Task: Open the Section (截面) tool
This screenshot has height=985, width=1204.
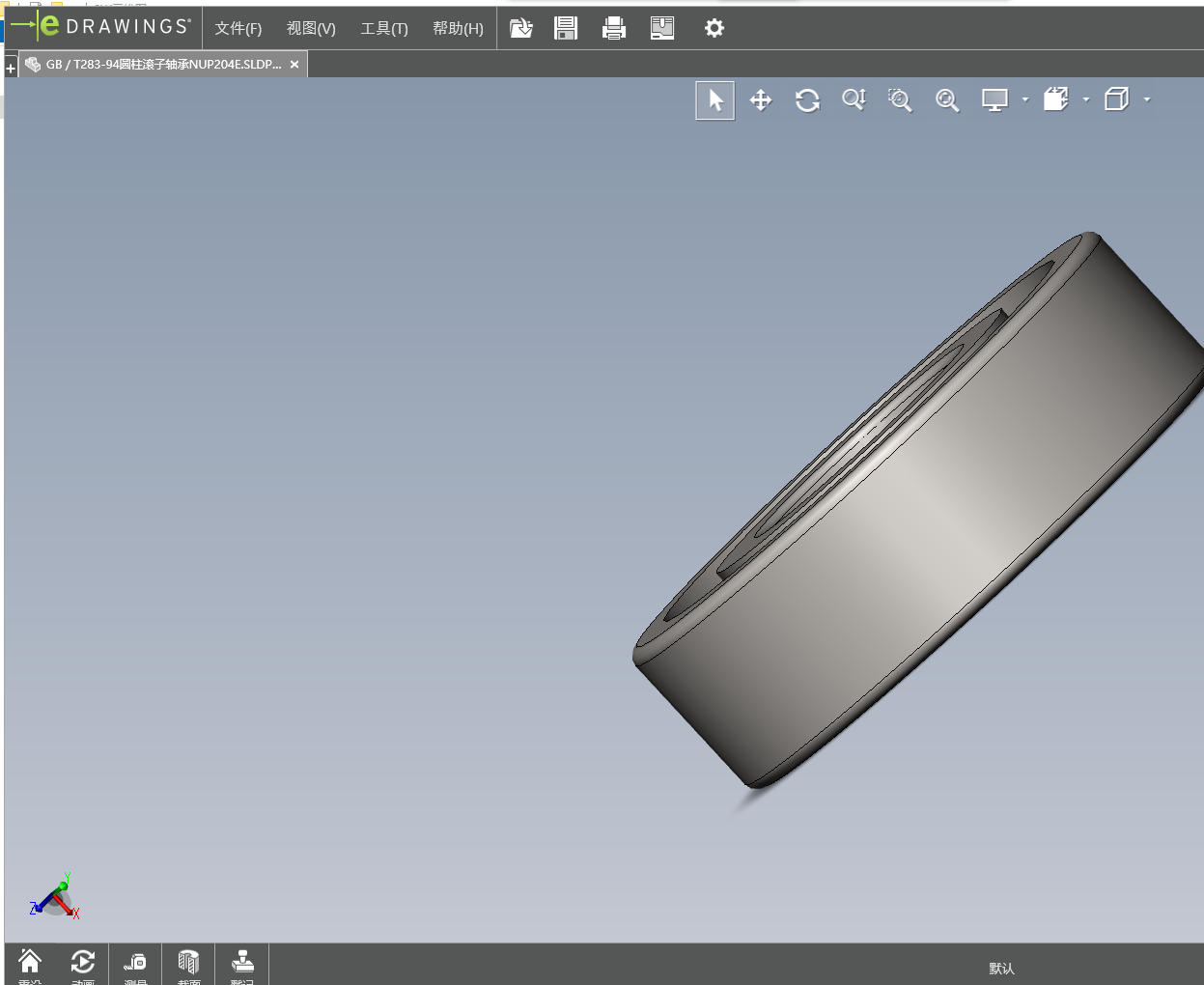Action: pyautogui.click(x=188, y=964)
